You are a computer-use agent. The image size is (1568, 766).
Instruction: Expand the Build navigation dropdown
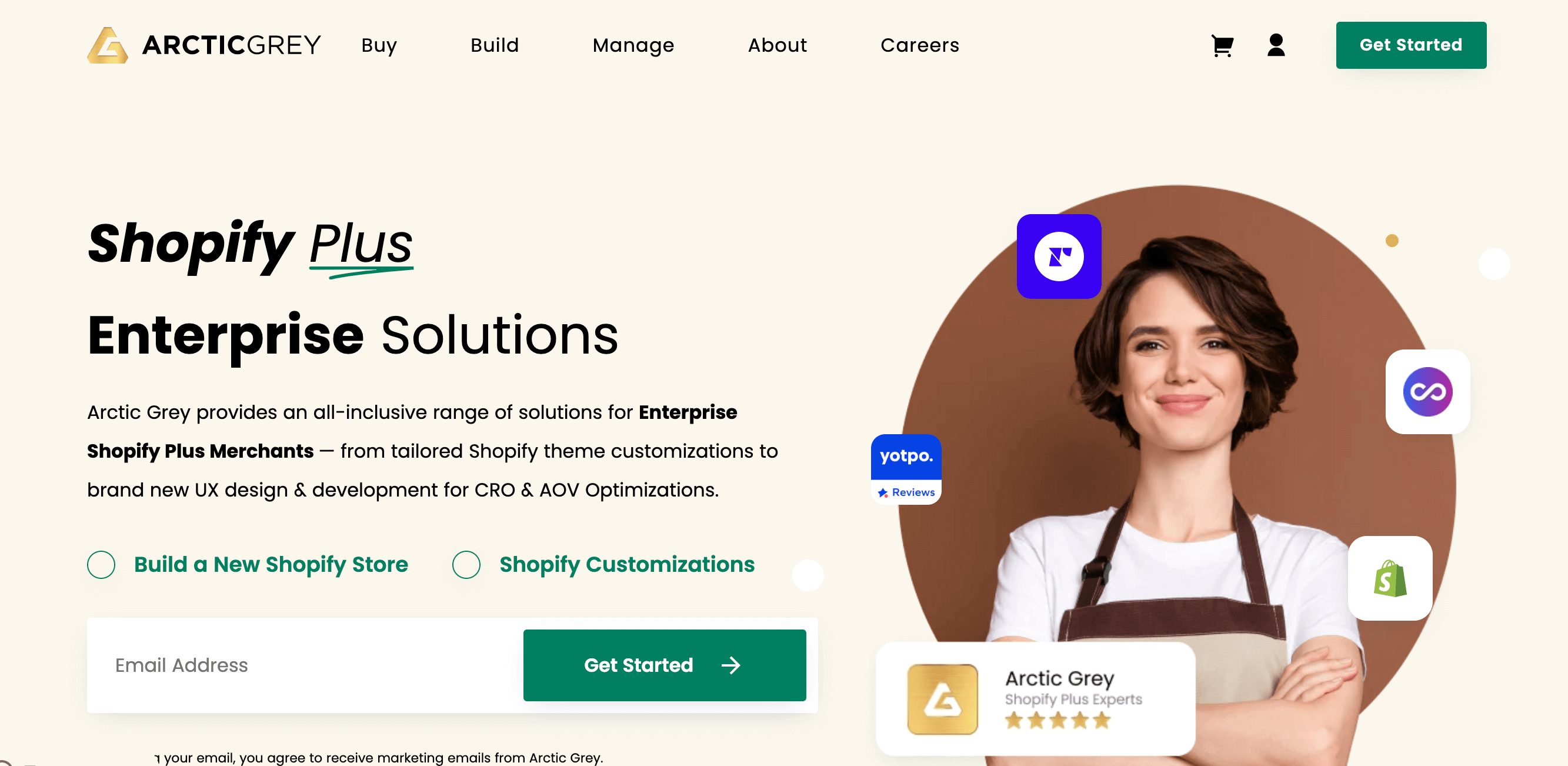494,45
